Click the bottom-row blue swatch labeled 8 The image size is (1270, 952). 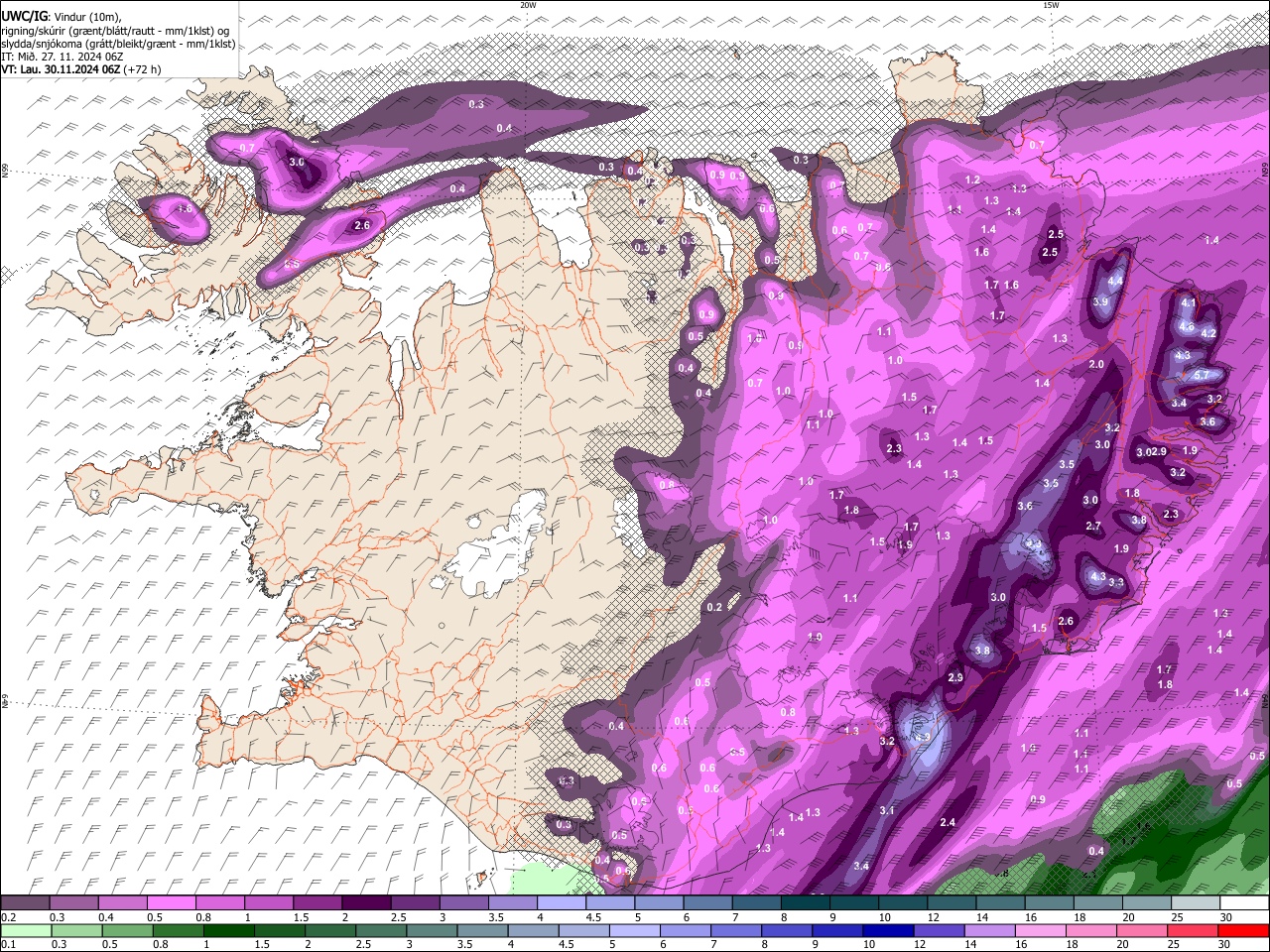pyautogui.click(x=789, y=930)
